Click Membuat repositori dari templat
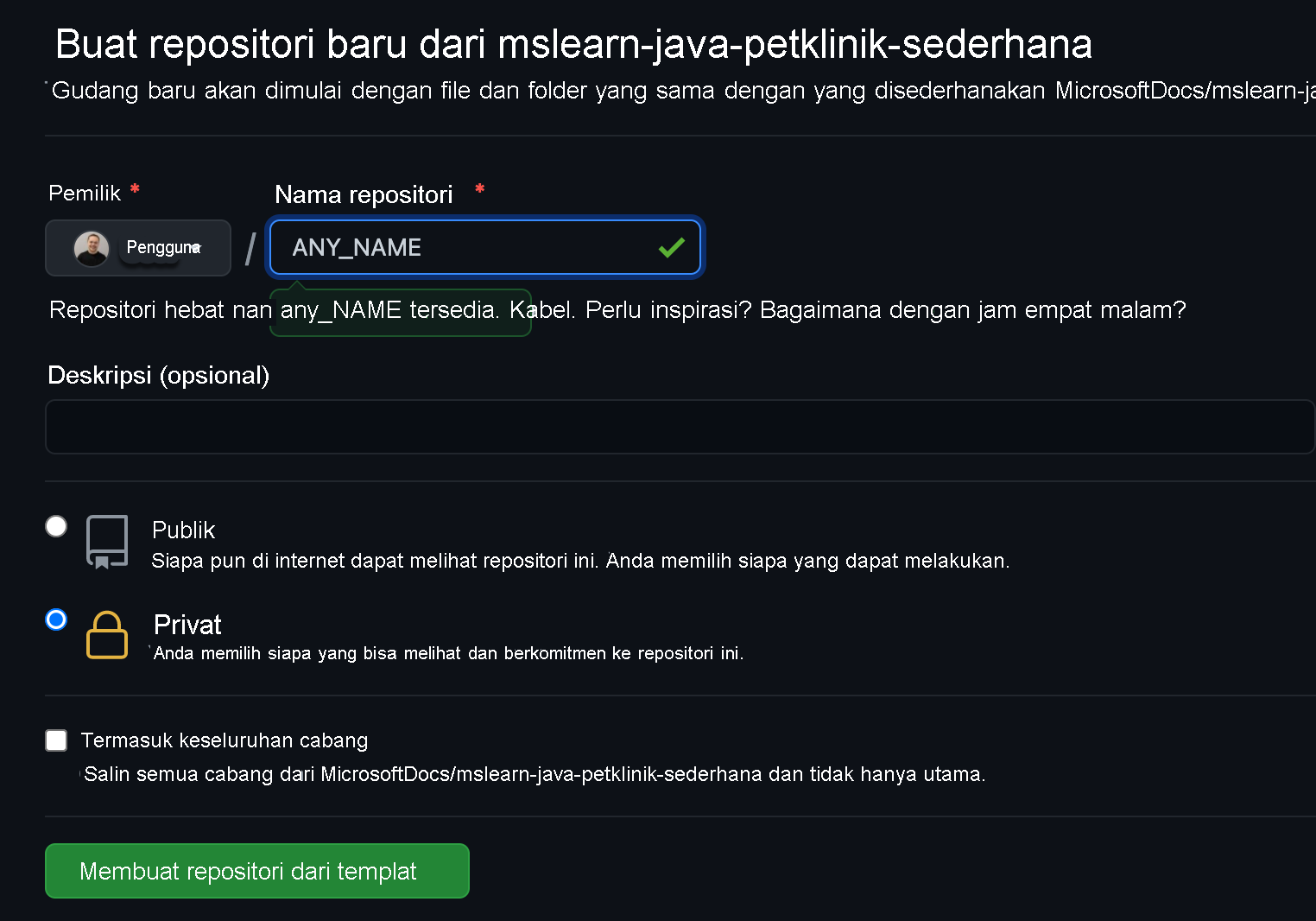Screen dimensions: 1316x921 (256, 871)
